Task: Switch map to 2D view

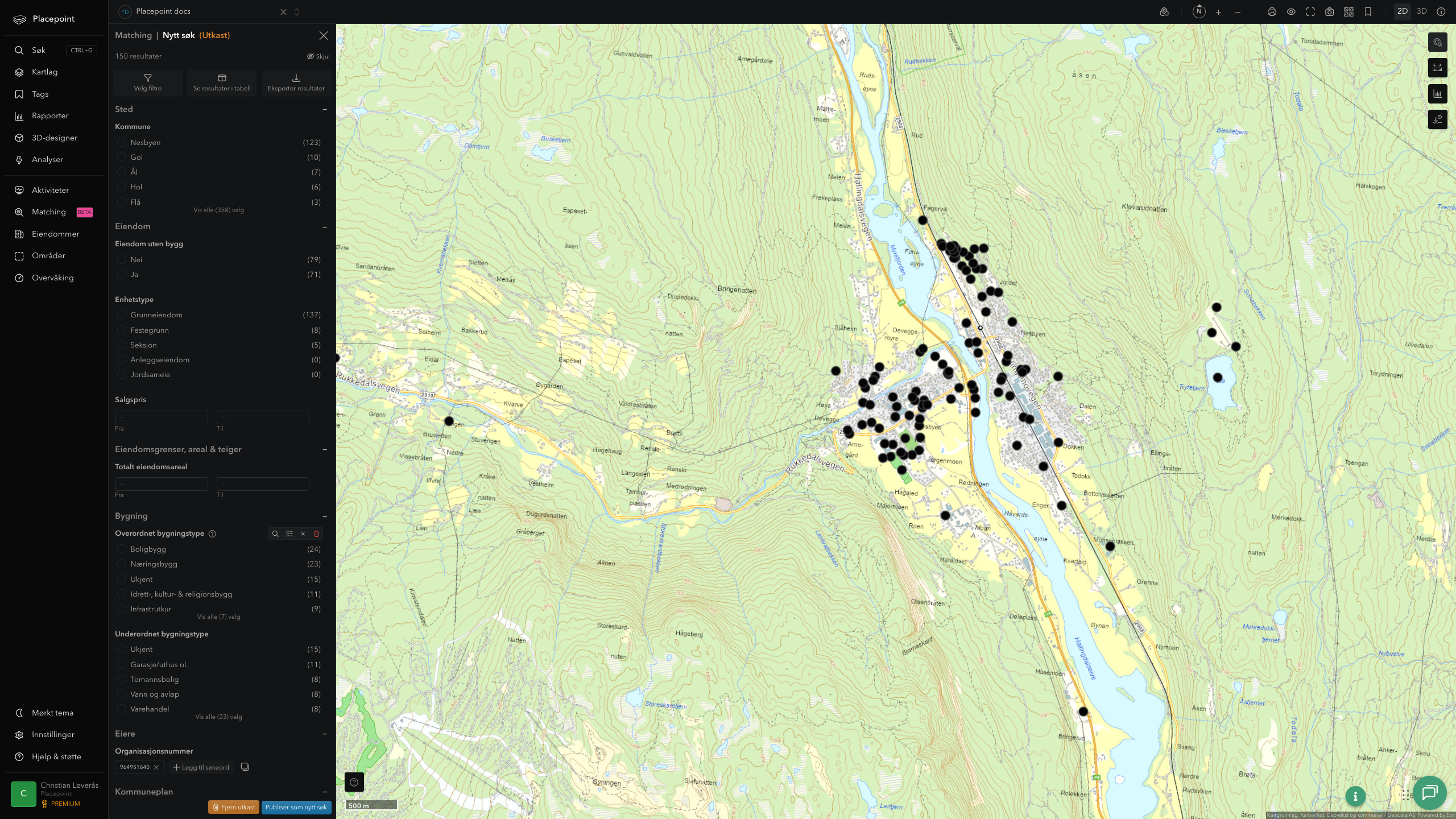Action: 1402,11
